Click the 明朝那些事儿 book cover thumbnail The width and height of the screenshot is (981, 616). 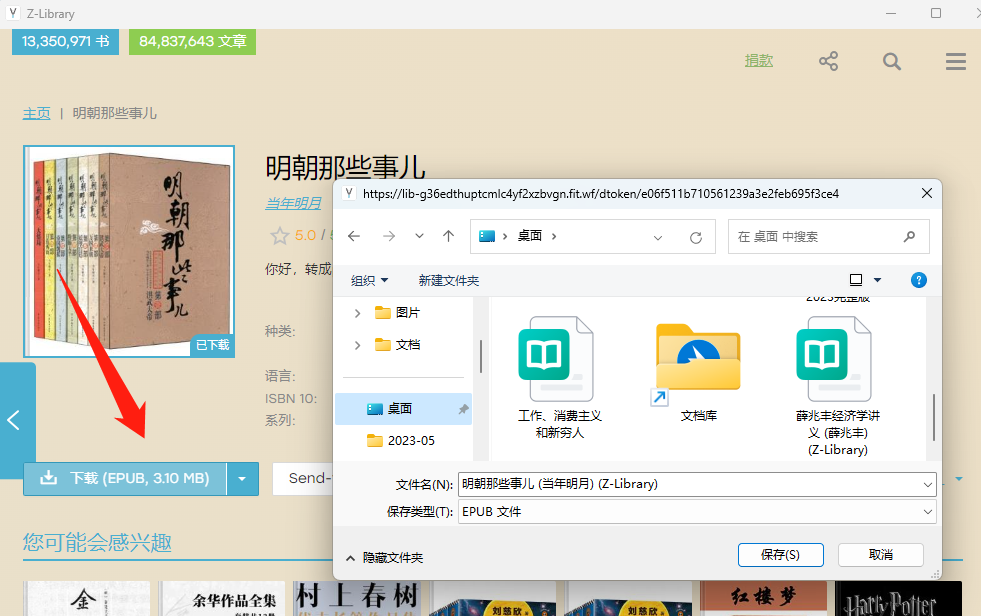pos(129,251)
